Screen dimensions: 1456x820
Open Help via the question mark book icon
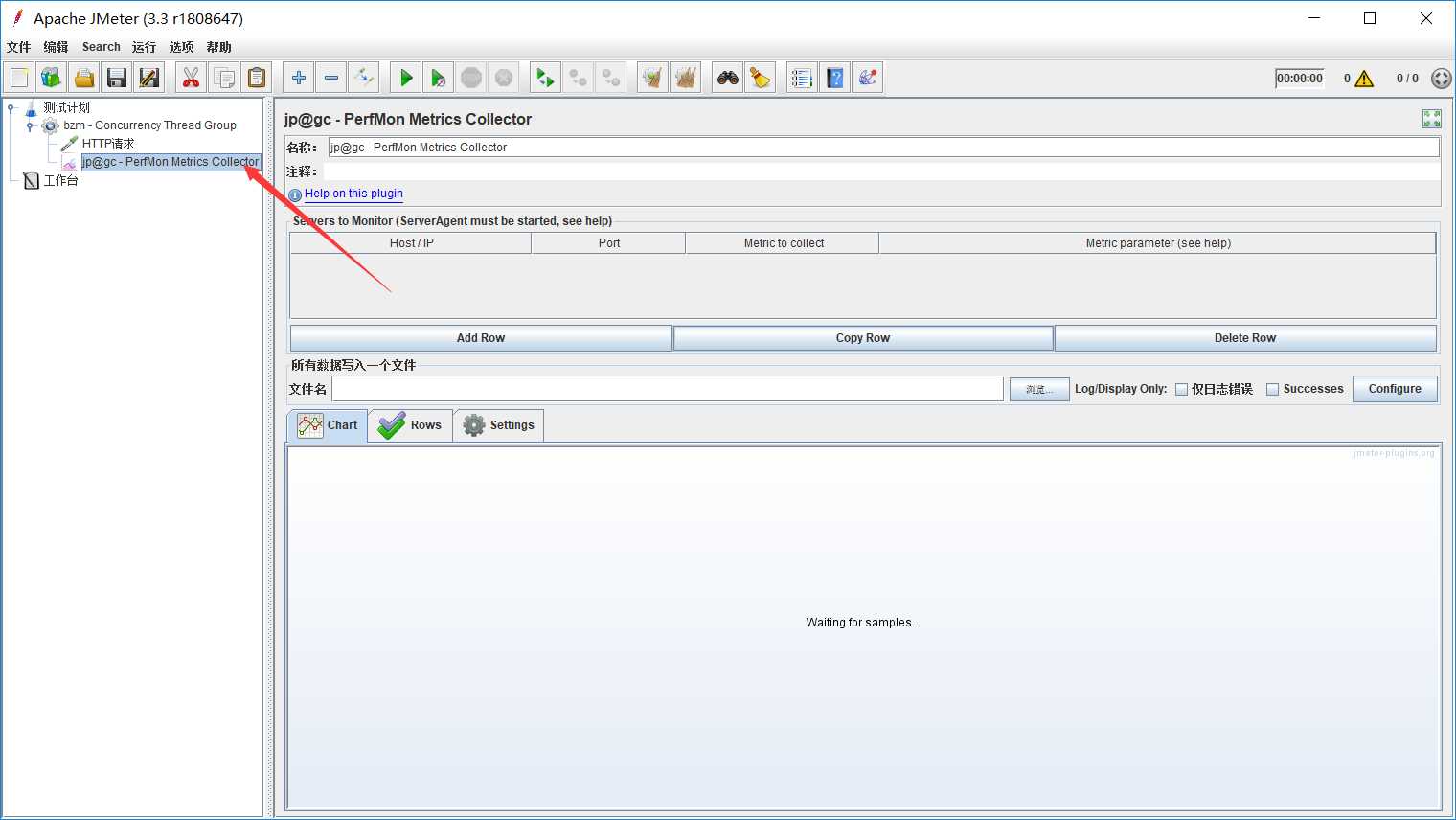(835, 78)
